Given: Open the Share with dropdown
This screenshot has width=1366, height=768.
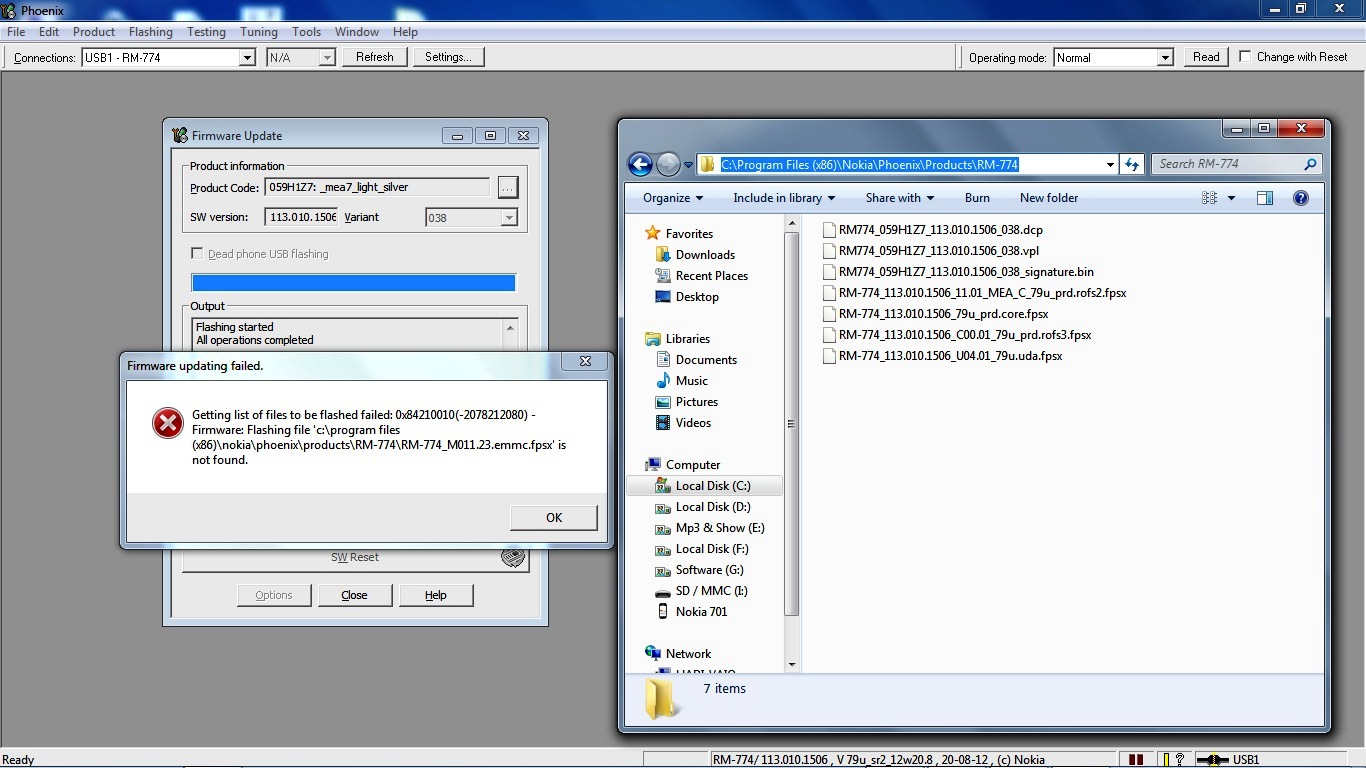Looking at the screenshot, I should pyautogui.click(x=900, y=198).
